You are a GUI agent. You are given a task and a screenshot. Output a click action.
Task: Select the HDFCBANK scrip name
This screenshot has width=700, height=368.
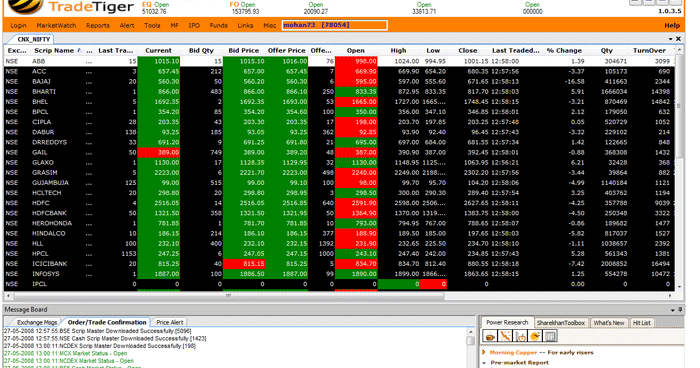click(49, 213)
